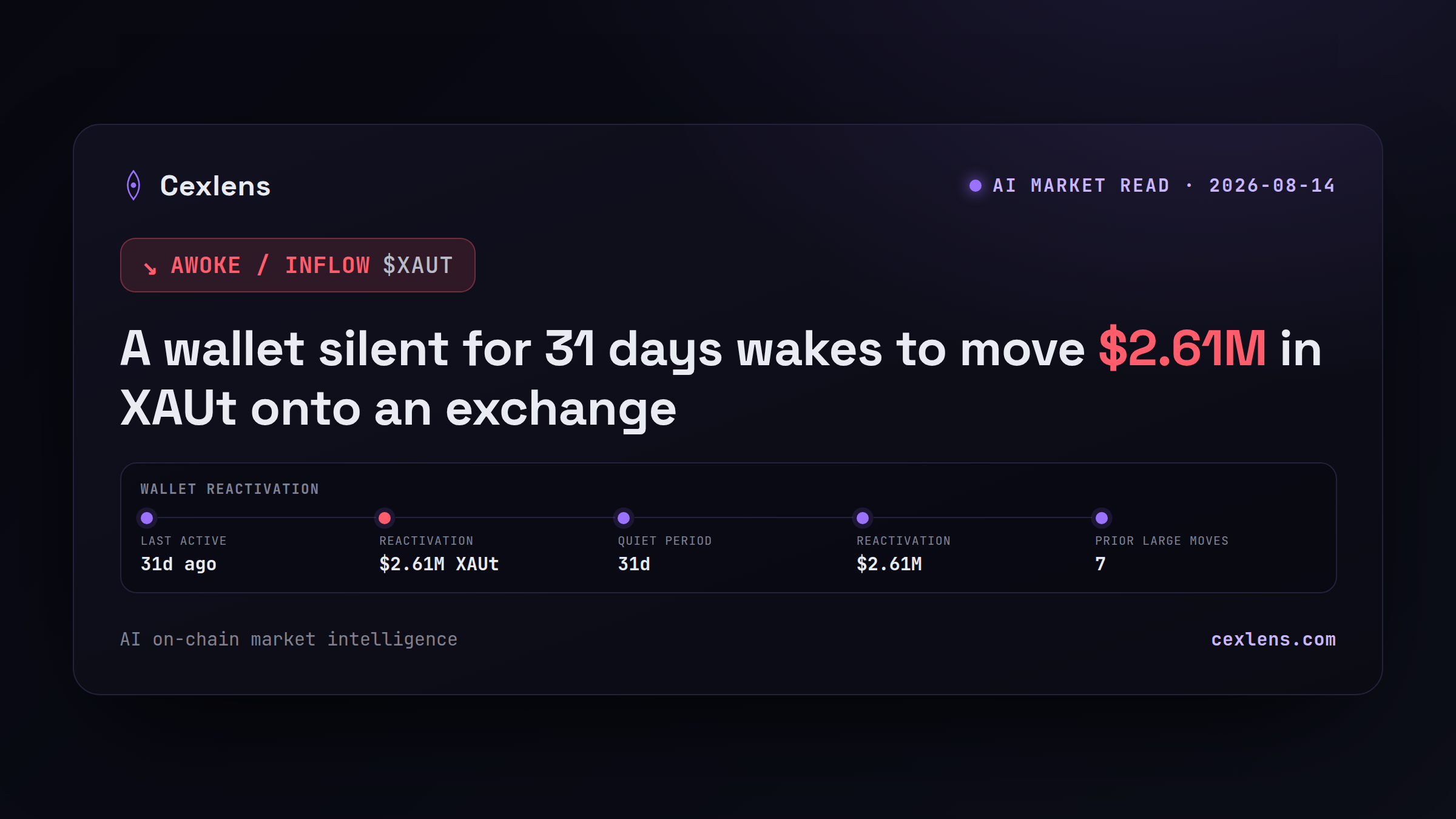Click the $XAUT ticker in the badge
The image size is (1456, 819).
pyautogui.click(x=418, y=265)
